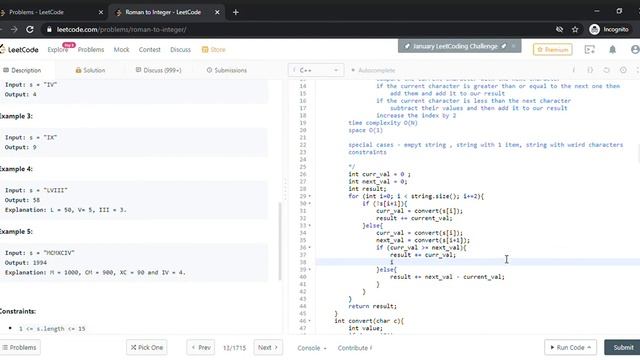Switch to the Description tab
This screenshot has height=360, width=640.
point(22,70)
